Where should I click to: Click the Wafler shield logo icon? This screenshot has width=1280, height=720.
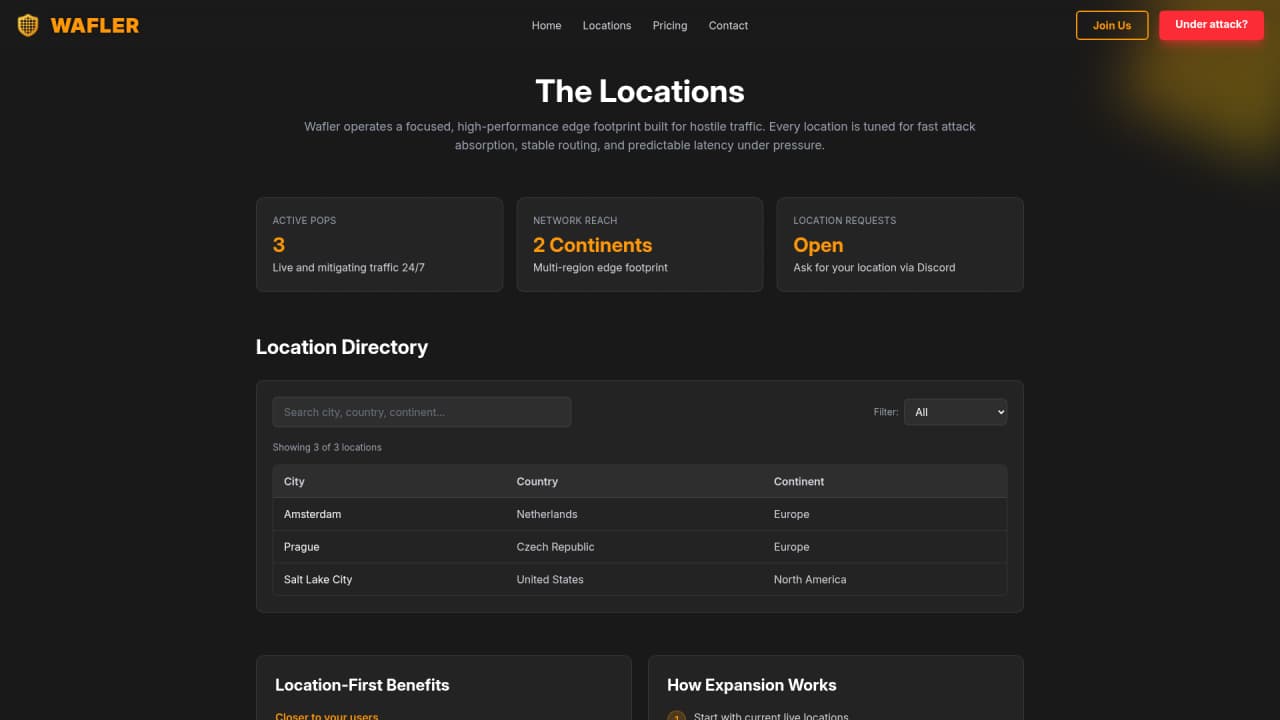(28, 25)
